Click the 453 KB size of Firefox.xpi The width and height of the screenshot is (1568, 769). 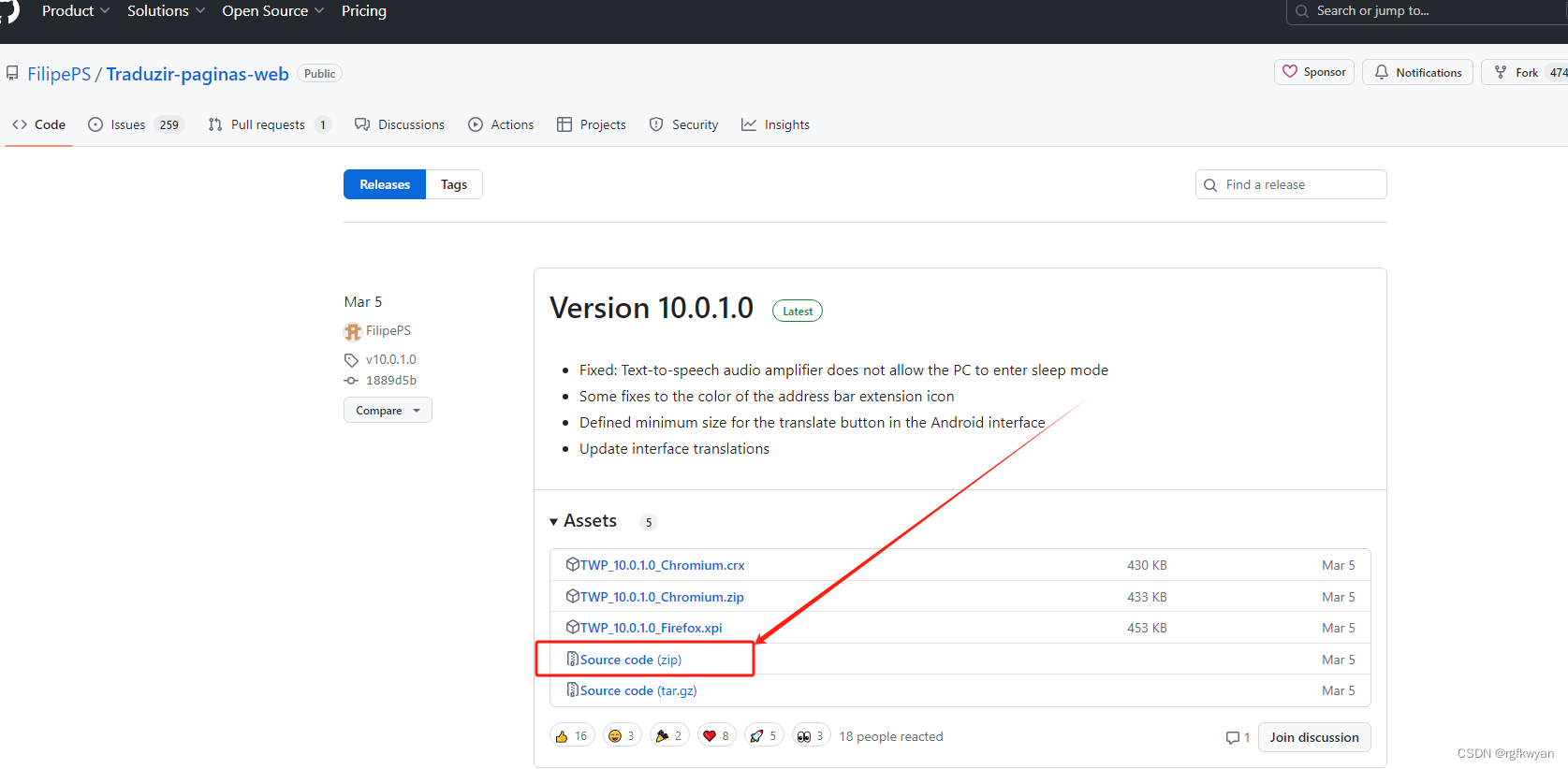click(1147, 628)
